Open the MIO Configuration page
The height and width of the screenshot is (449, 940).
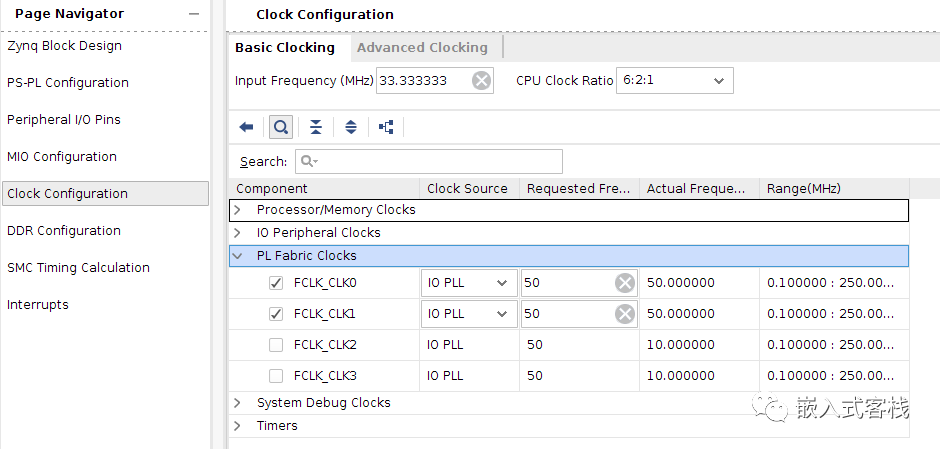(x=62, y=157)
